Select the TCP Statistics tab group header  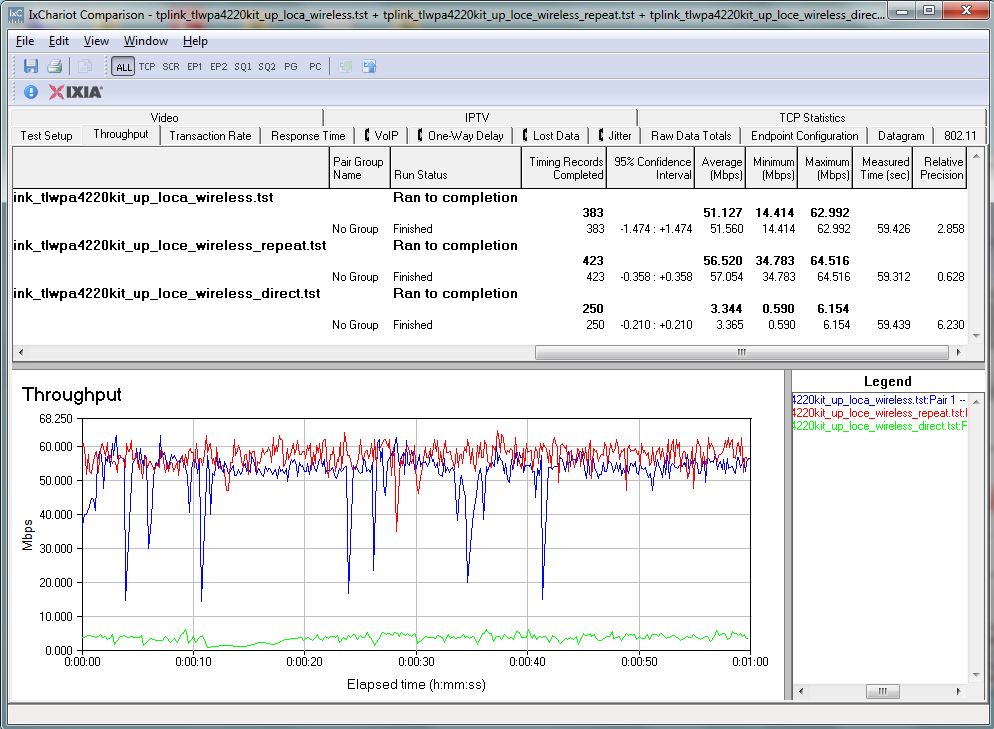point(812,118)
